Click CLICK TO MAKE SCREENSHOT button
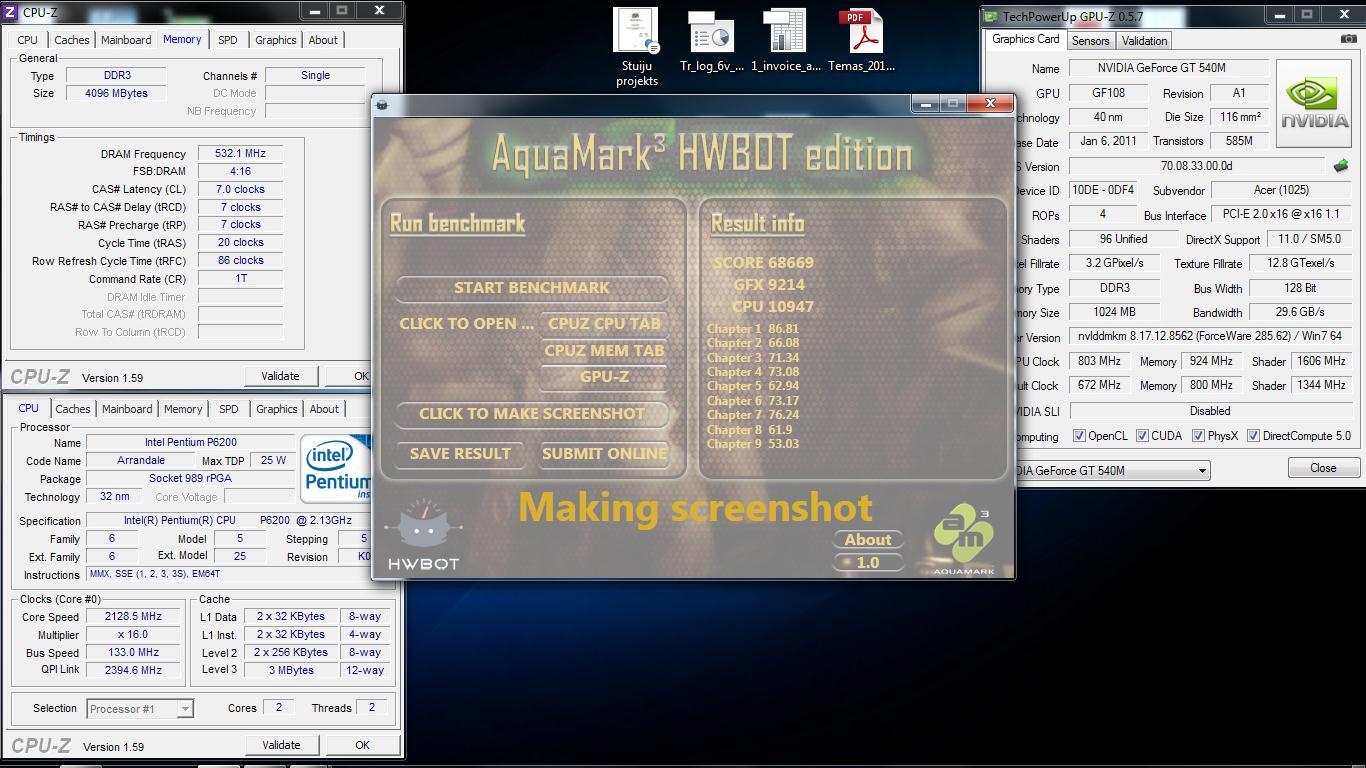This screenshot has width=1366, height=768. coord(532,414)
